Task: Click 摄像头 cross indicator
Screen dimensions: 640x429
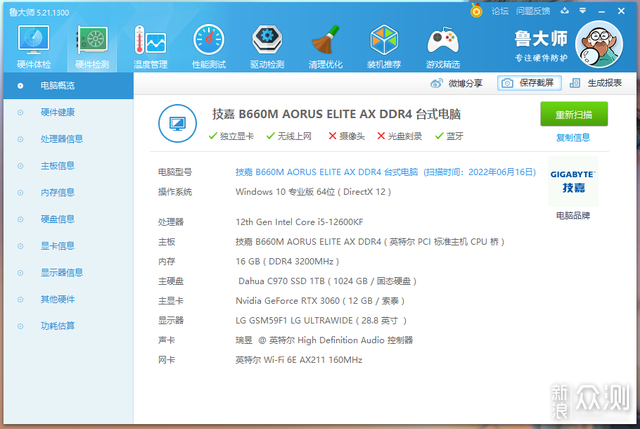Action: [x=347, y=136]
